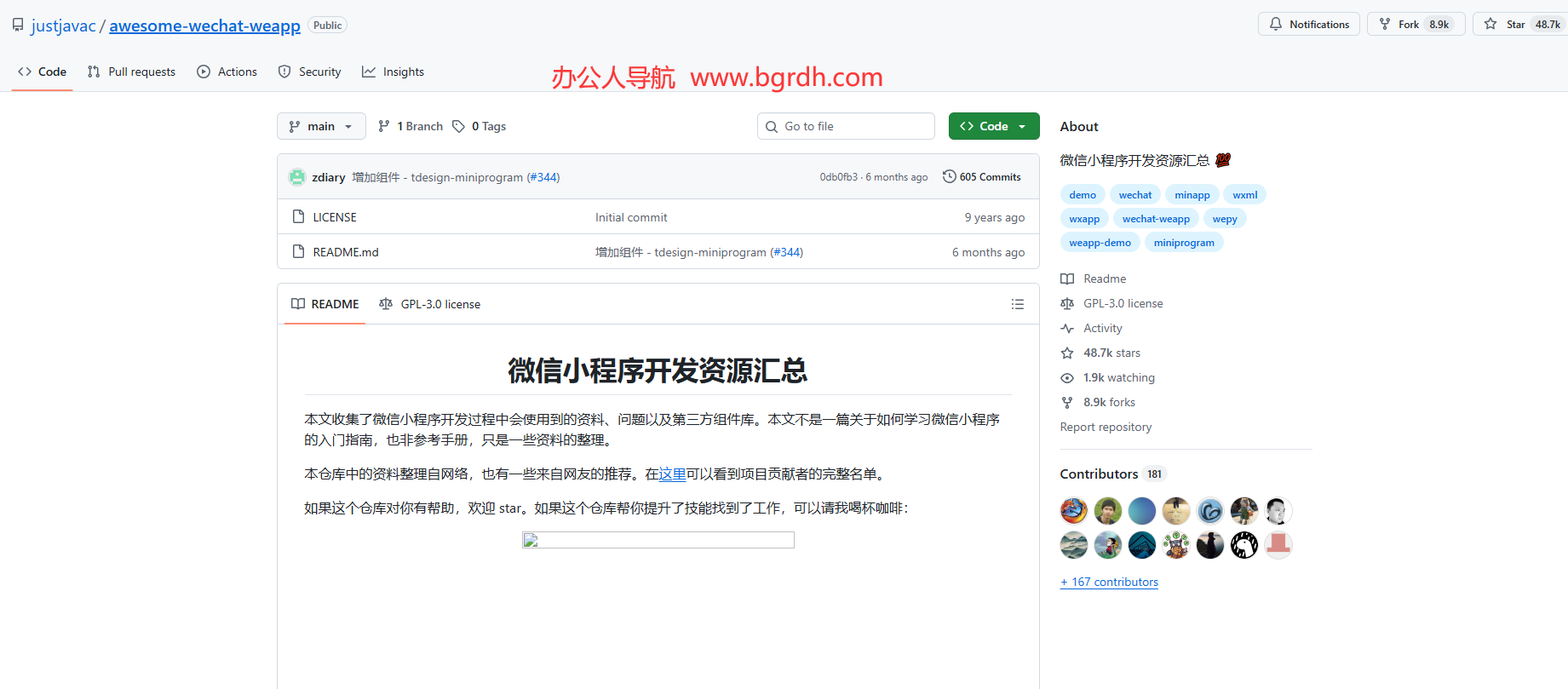Click the LICENSE file icon
The width and height of the screenshot is (1568, 689).
pos(298,216)
